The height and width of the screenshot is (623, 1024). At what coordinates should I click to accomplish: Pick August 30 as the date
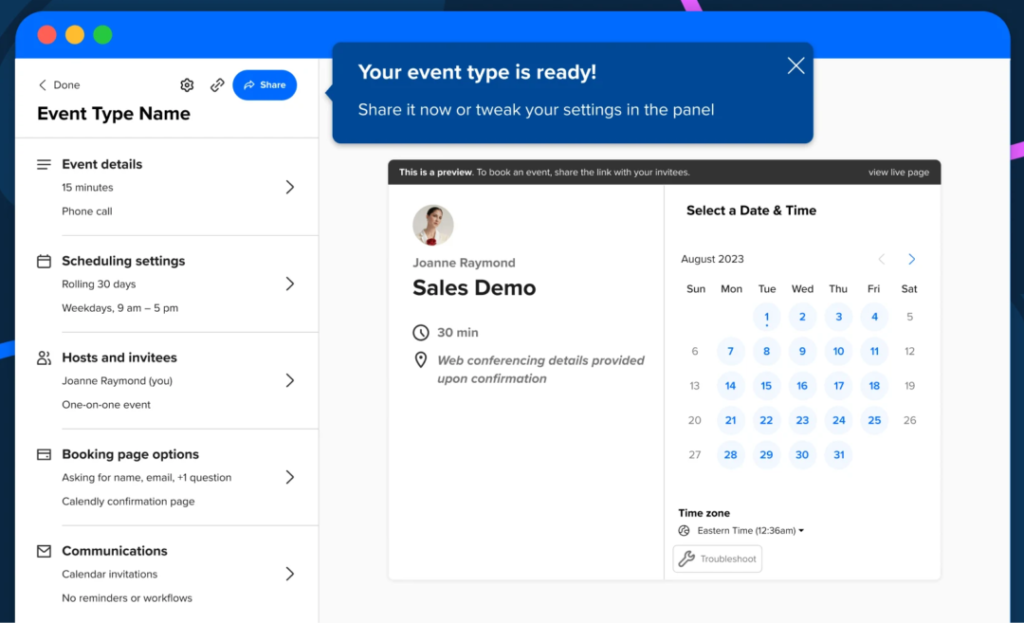[803, 455]
